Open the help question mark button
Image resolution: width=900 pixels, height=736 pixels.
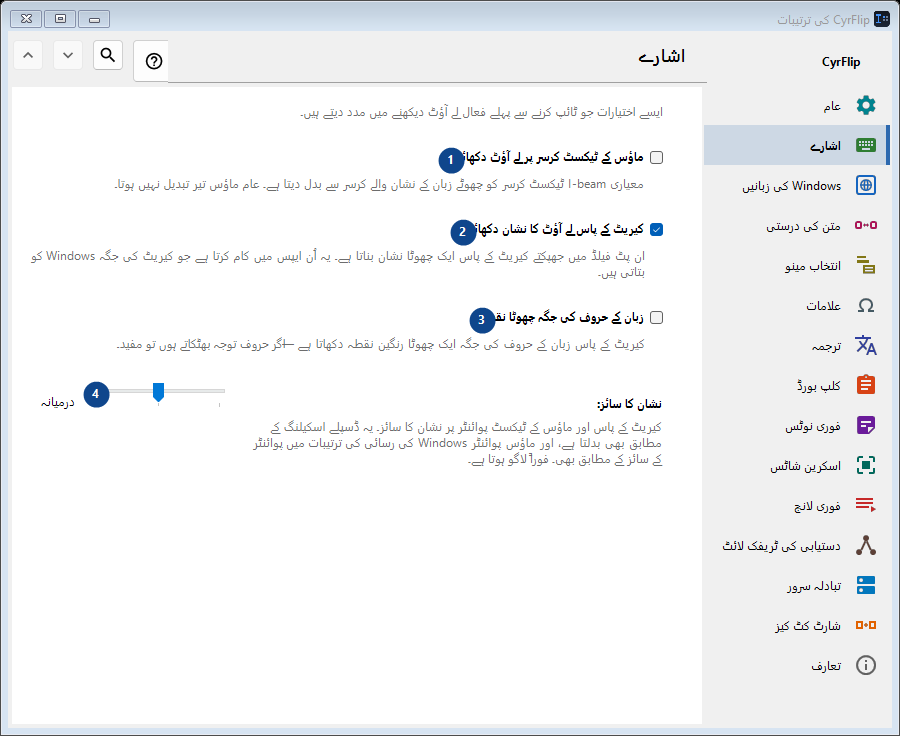click(153, 61)
